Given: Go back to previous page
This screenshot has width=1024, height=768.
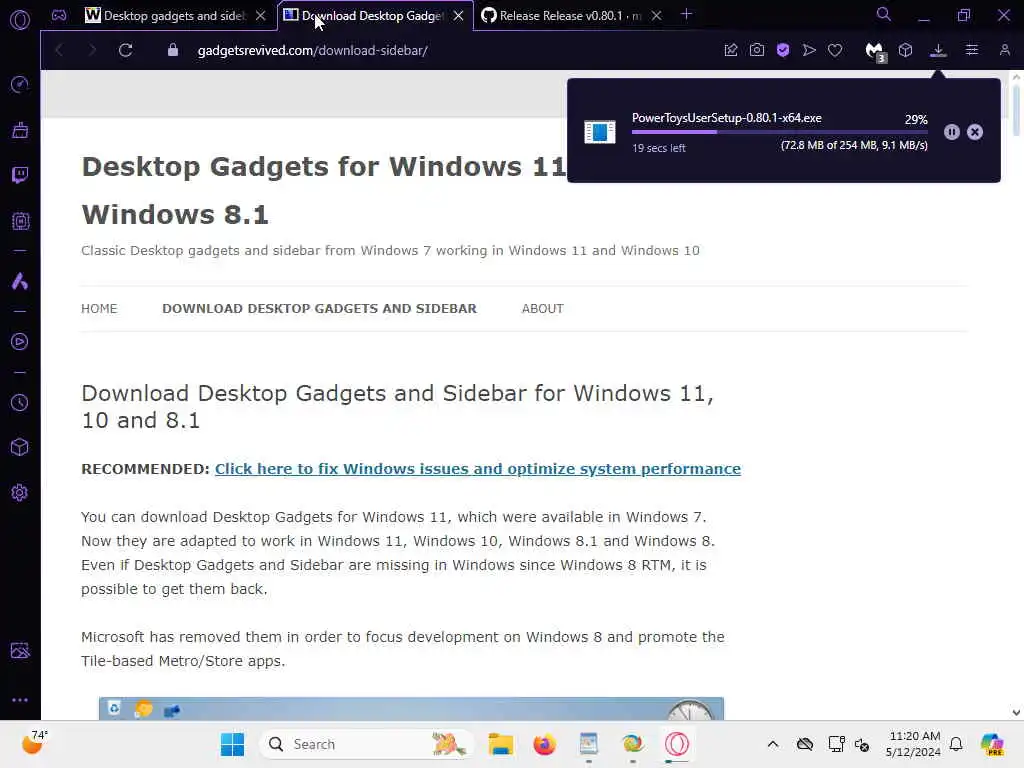Looking at the screenshot, I should pos(59,50).
